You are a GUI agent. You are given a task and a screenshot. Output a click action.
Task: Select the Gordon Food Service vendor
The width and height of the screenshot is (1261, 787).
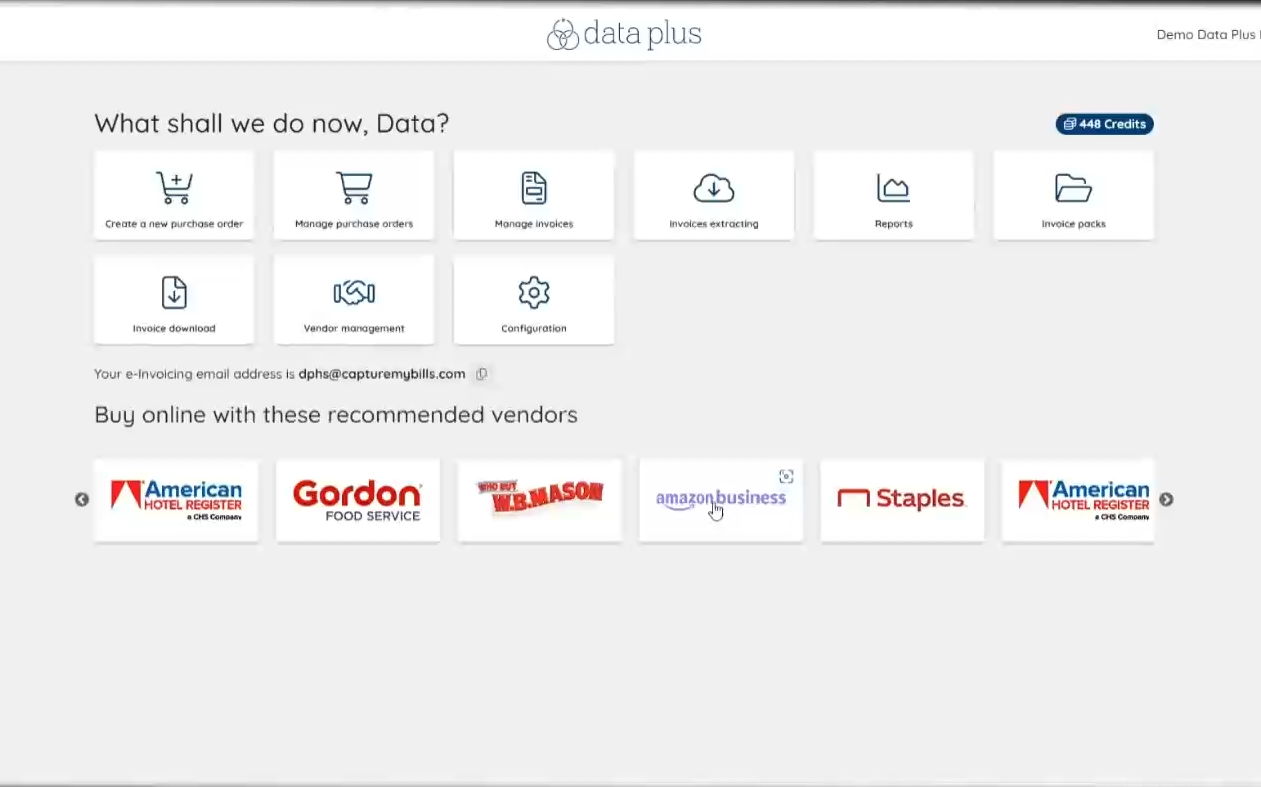pos(358,500)
